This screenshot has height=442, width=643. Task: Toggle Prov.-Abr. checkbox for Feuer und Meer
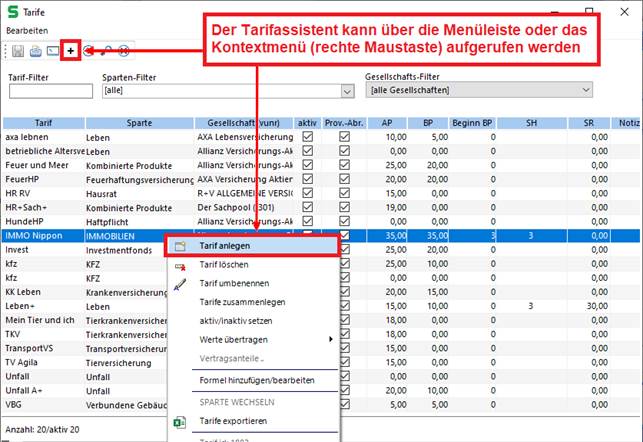coord(345,163)
